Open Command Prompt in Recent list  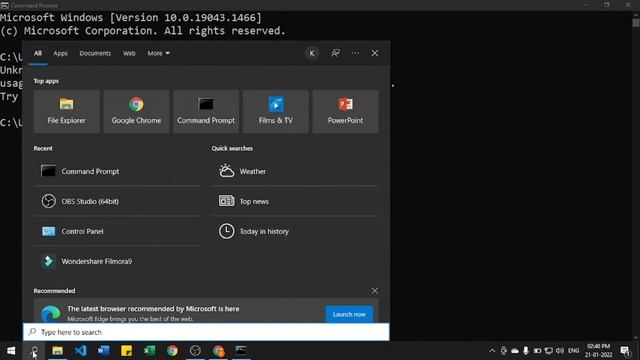tap(117, 171)
